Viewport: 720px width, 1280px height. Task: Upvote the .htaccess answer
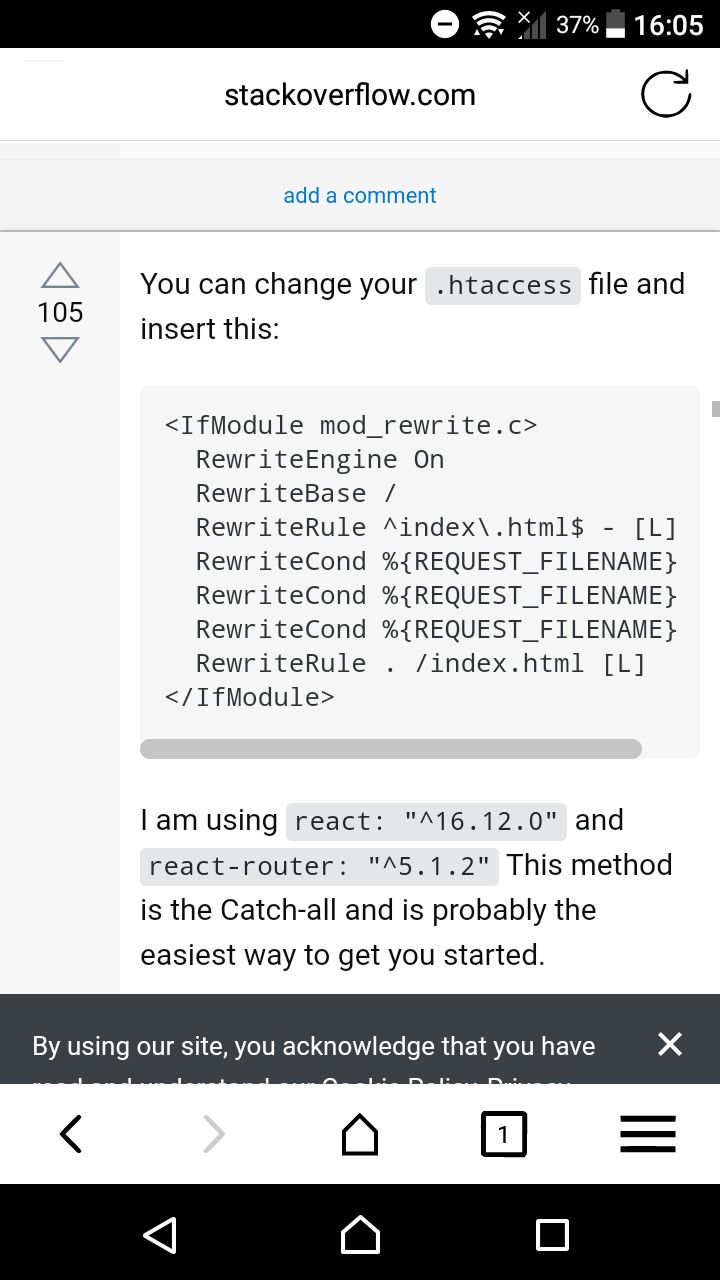60,276
